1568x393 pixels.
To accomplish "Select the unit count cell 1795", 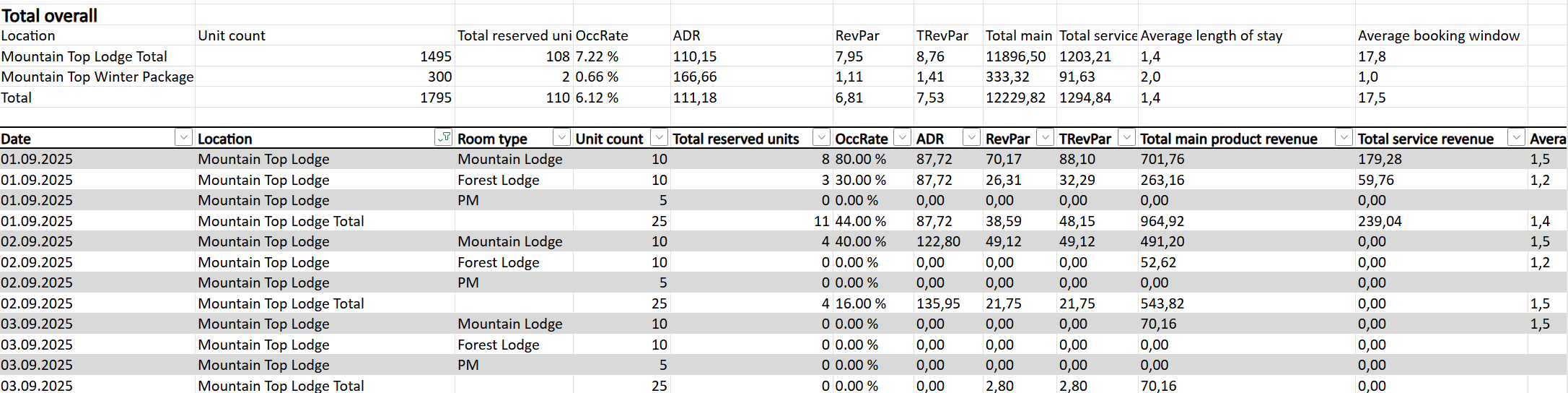I will [436, 98].
